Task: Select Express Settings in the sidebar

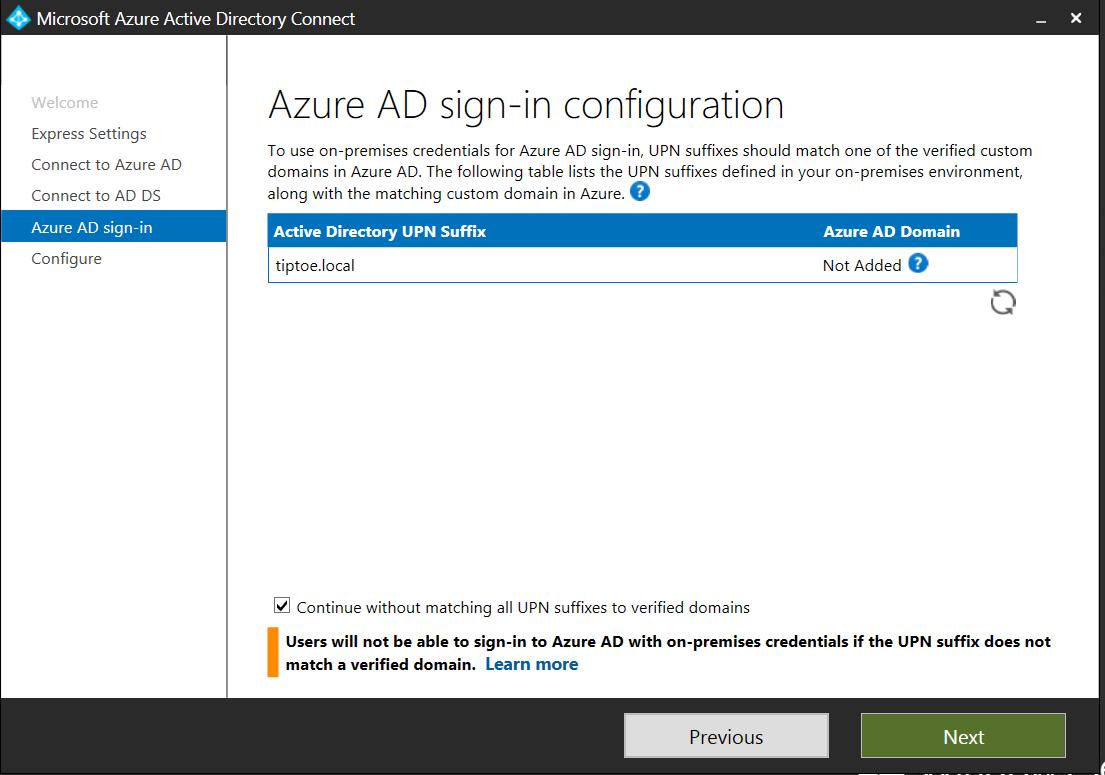Action: click(x=89, y=134)
